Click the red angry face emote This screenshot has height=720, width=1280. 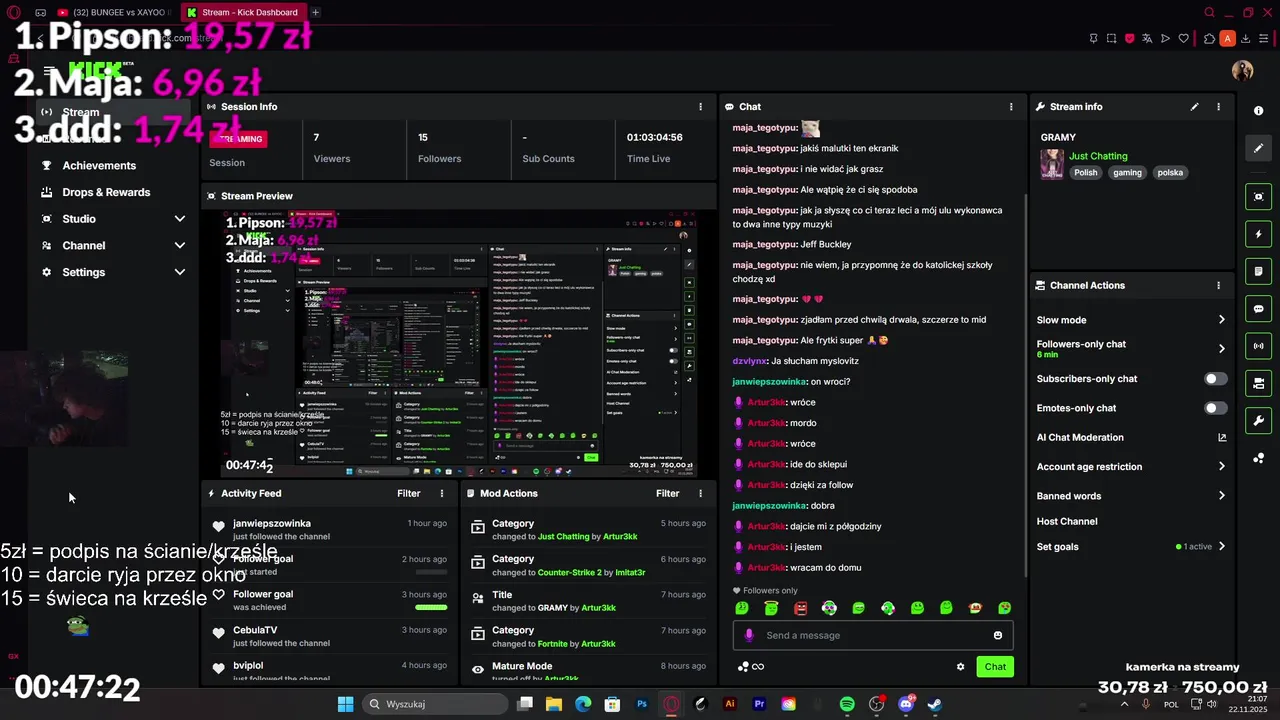click(800, 608)
